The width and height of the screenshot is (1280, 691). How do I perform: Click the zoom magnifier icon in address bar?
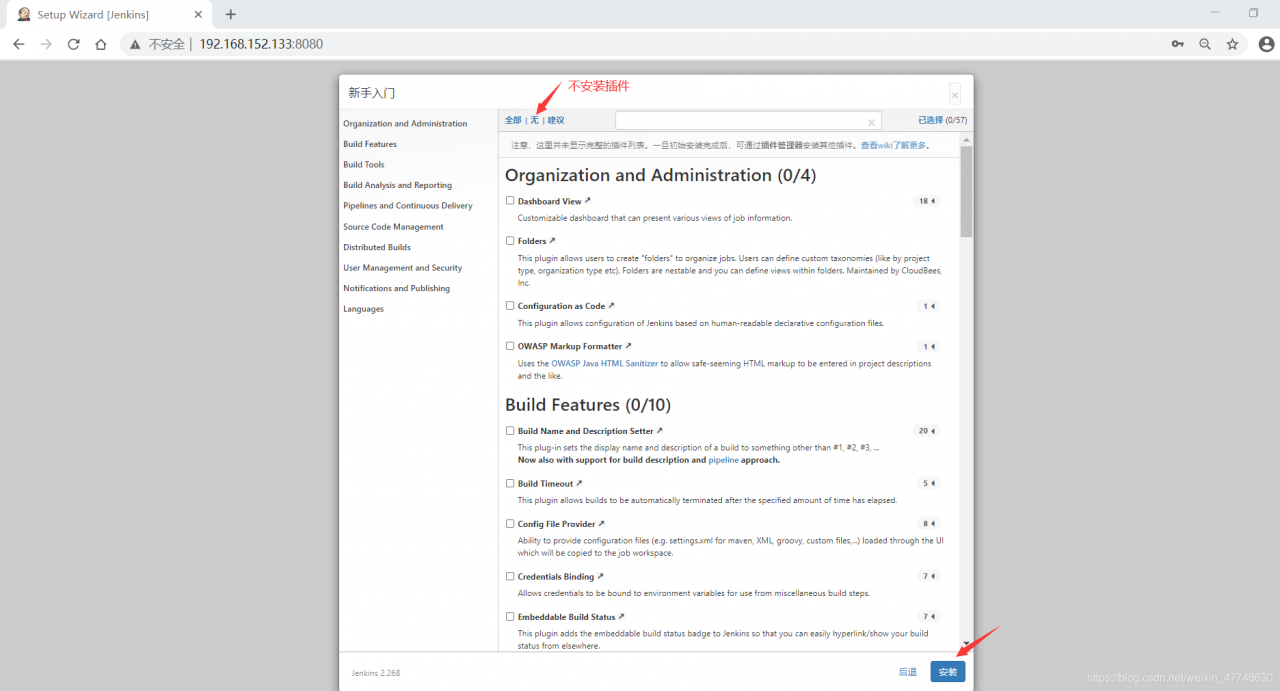1205,44
